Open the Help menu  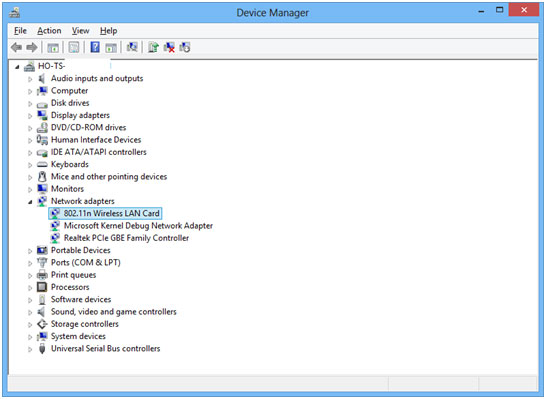point(108,31)
